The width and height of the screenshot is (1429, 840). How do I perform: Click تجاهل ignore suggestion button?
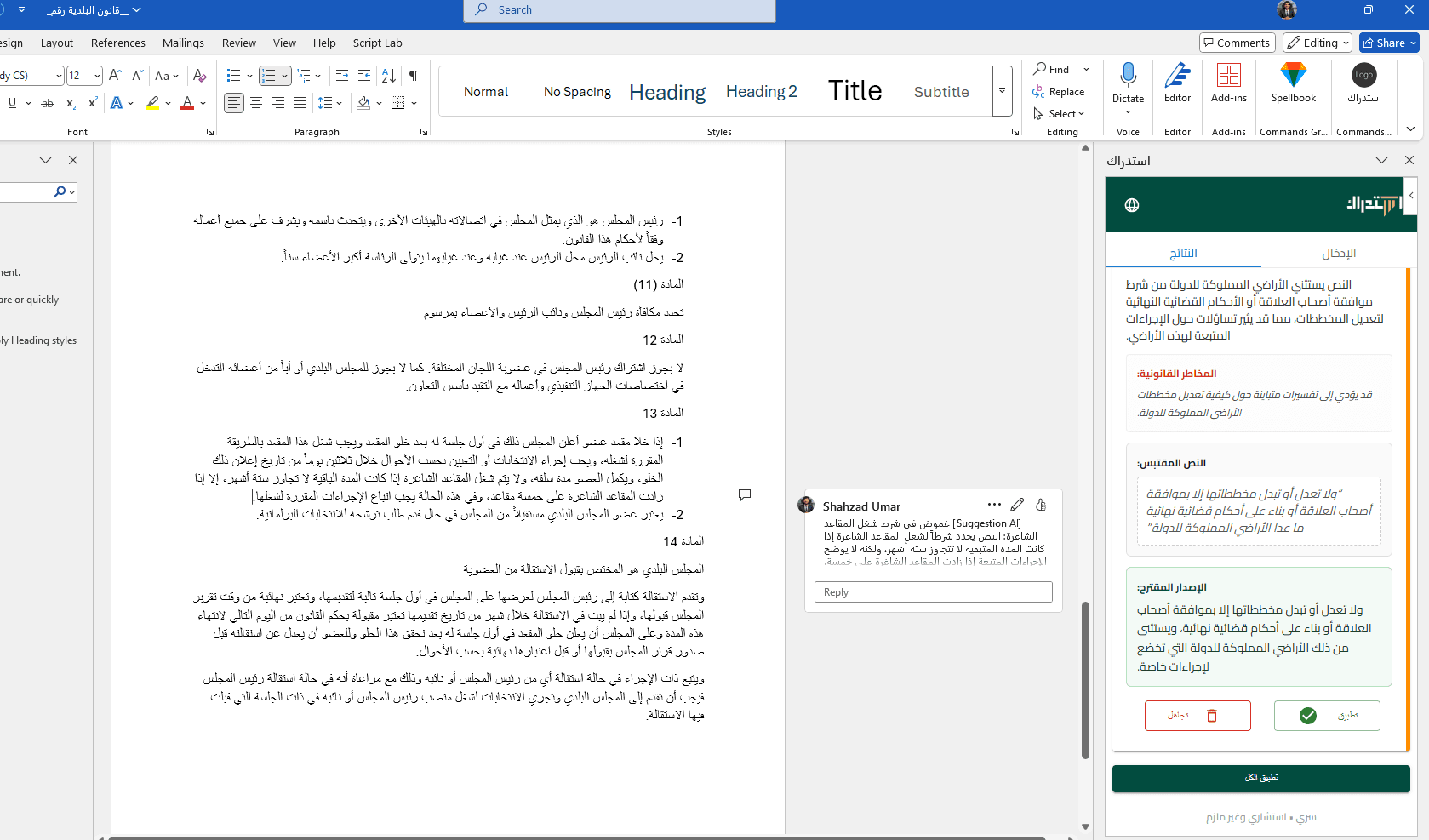pyautogui.click(x=1198, y=716)
